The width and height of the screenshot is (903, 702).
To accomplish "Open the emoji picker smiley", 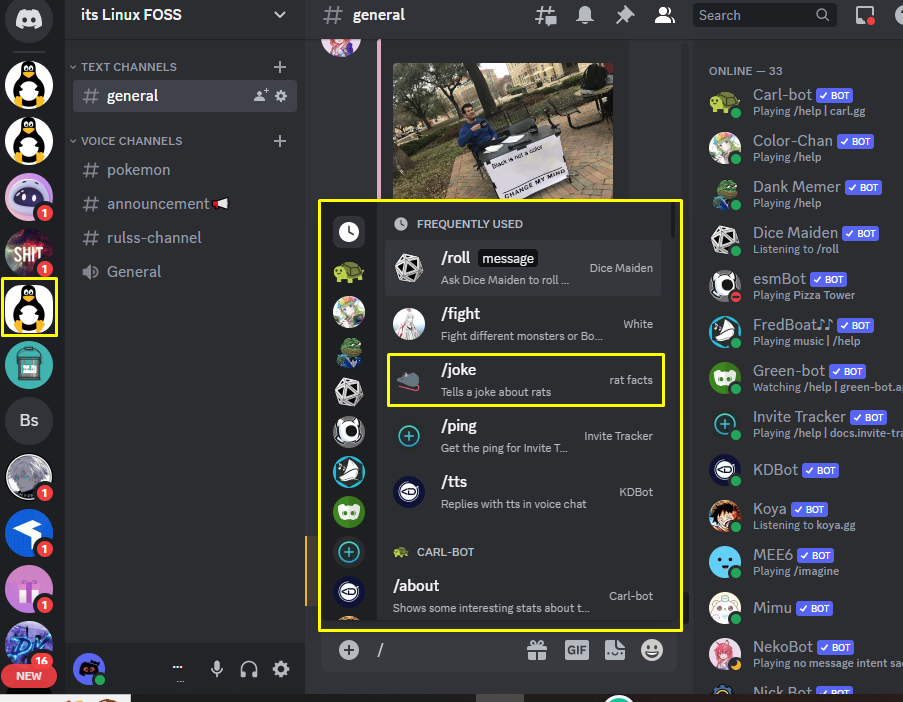I will (x=652, y=650).
